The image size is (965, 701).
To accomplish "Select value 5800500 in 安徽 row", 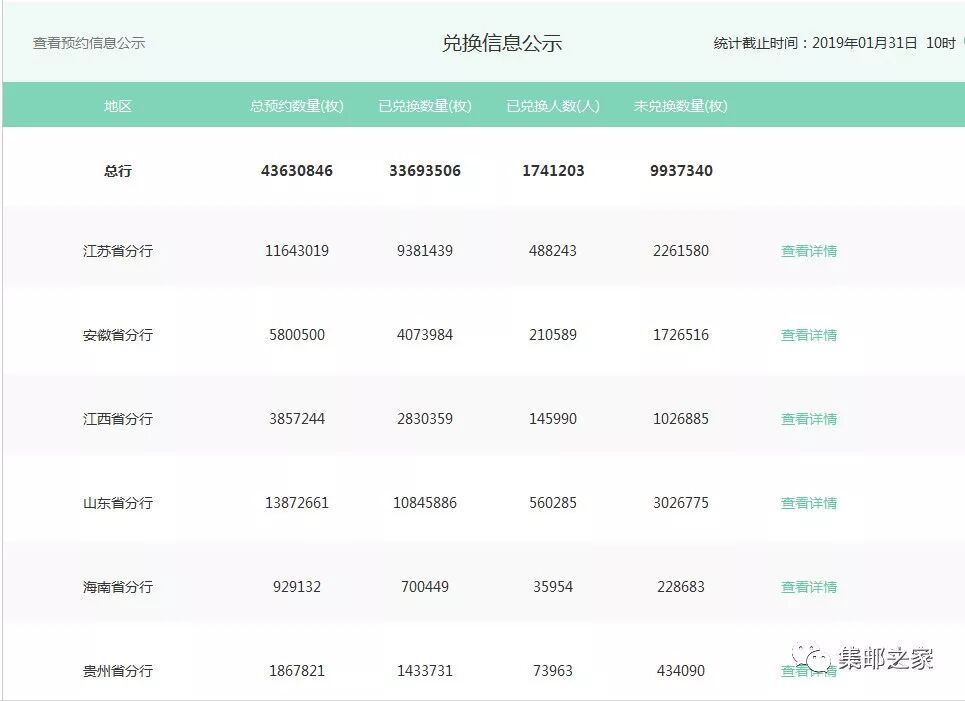I will pos(297,335).
